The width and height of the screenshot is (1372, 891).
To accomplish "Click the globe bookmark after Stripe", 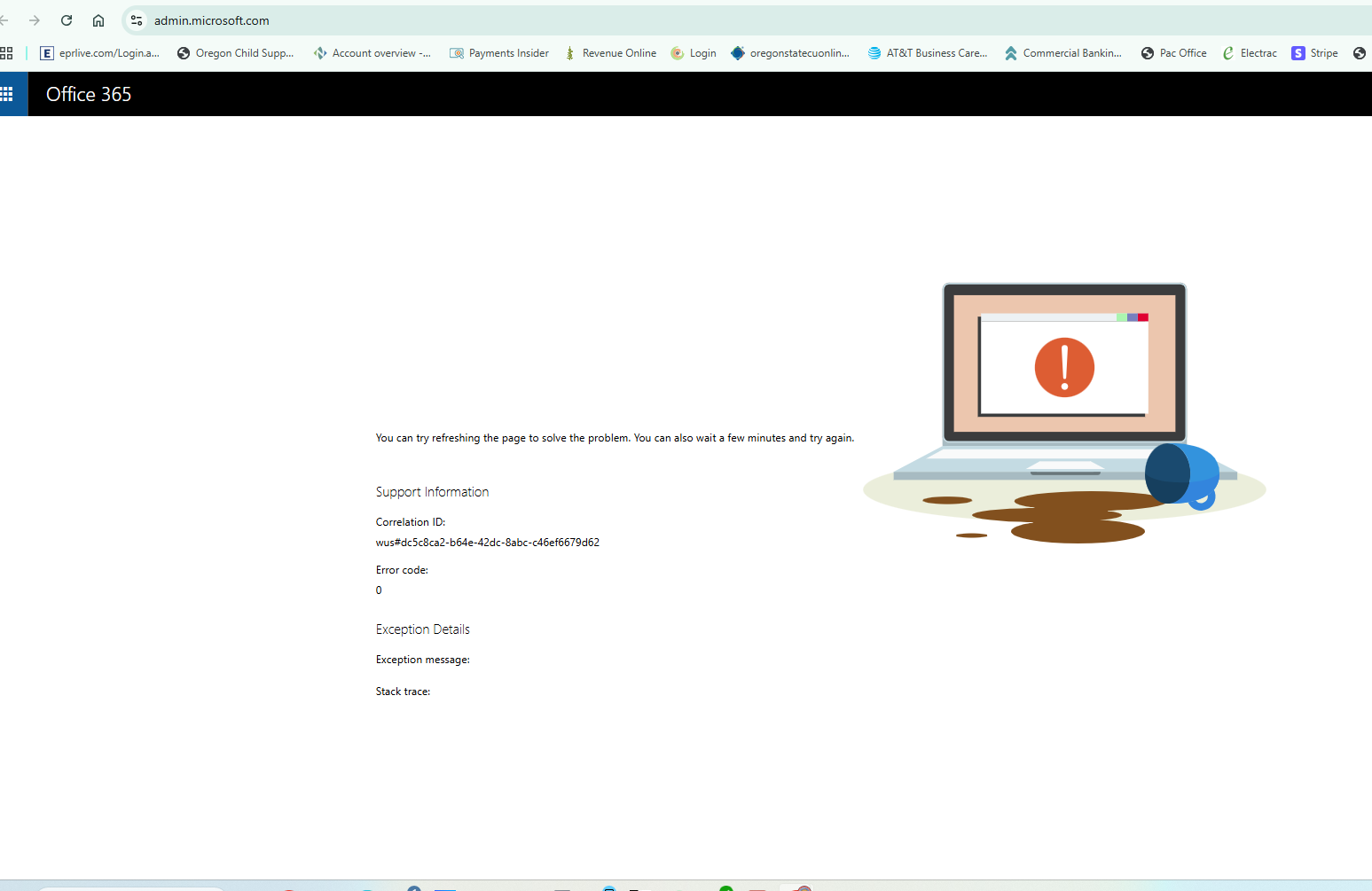I will point(1360,53).
